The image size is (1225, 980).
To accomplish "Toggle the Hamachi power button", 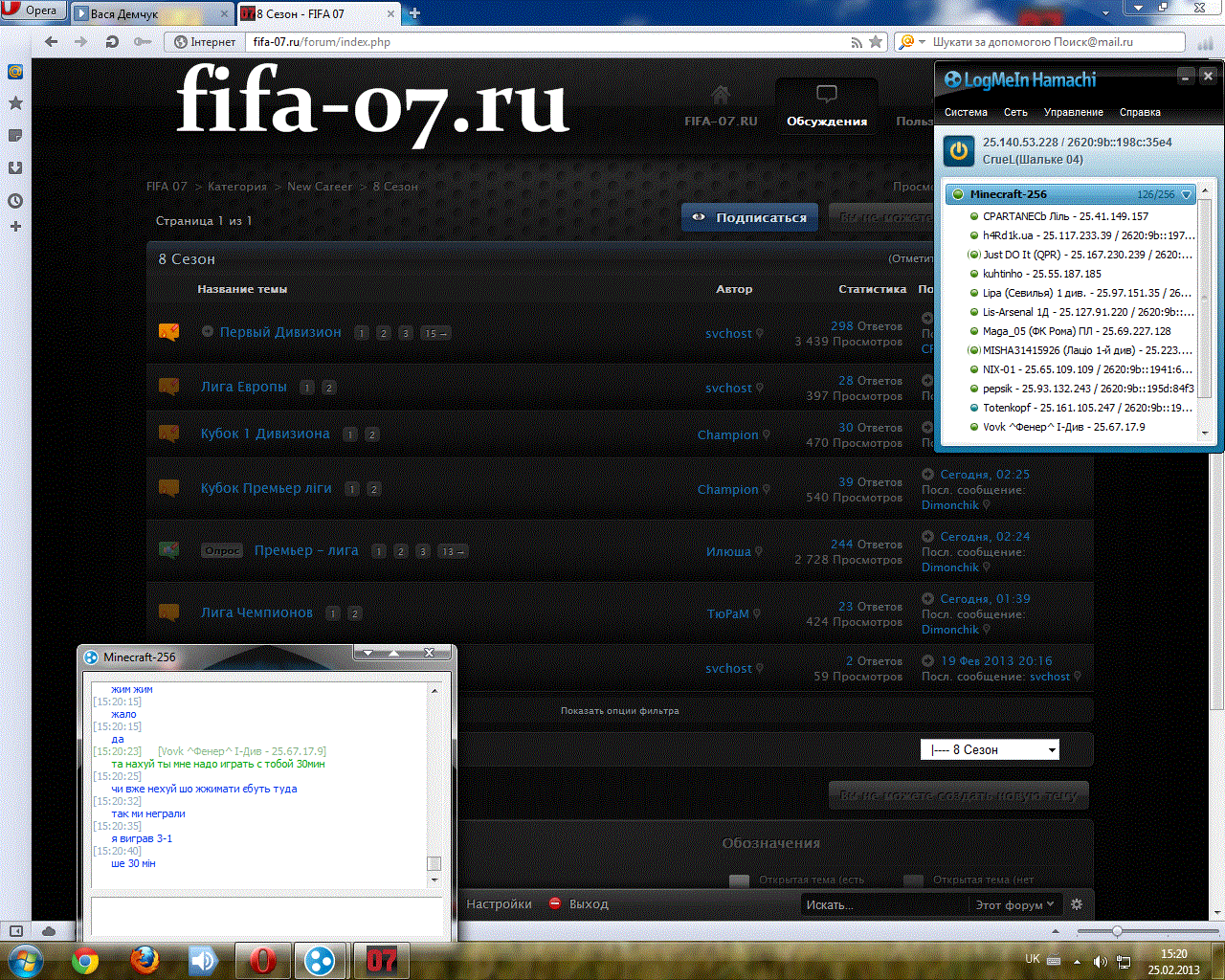I will (959, 151).
